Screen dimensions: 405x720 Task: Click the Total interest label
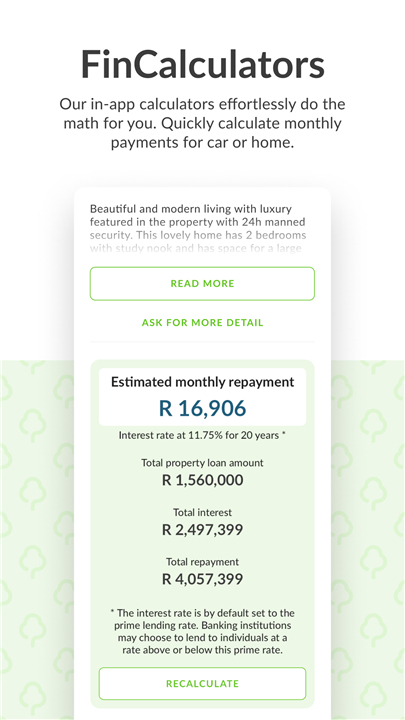pyautogui.click(x=202, y=512)
